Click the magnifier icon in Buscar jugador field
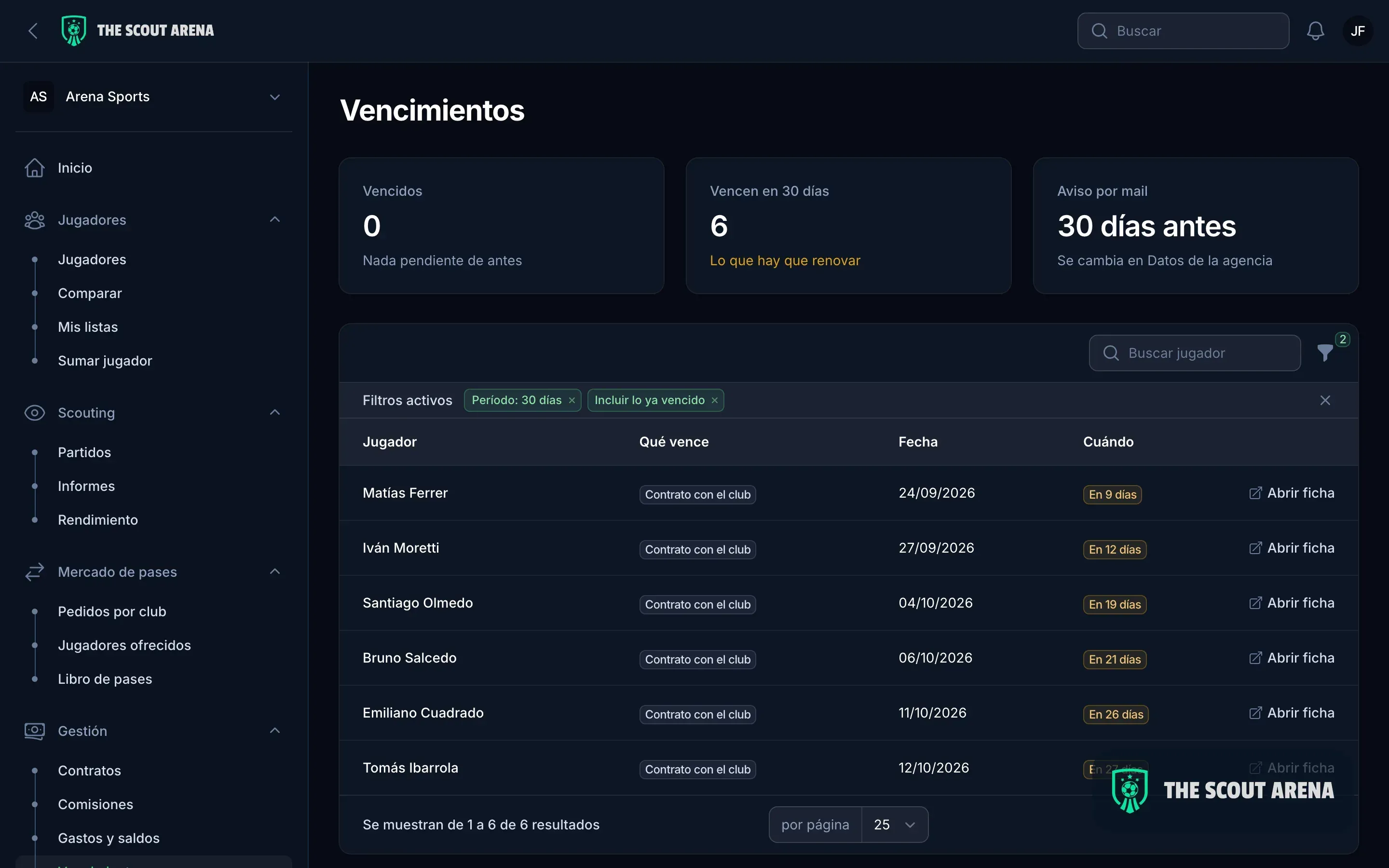The height and width of the screenshot is (868, 1389). coord(1111,353)
